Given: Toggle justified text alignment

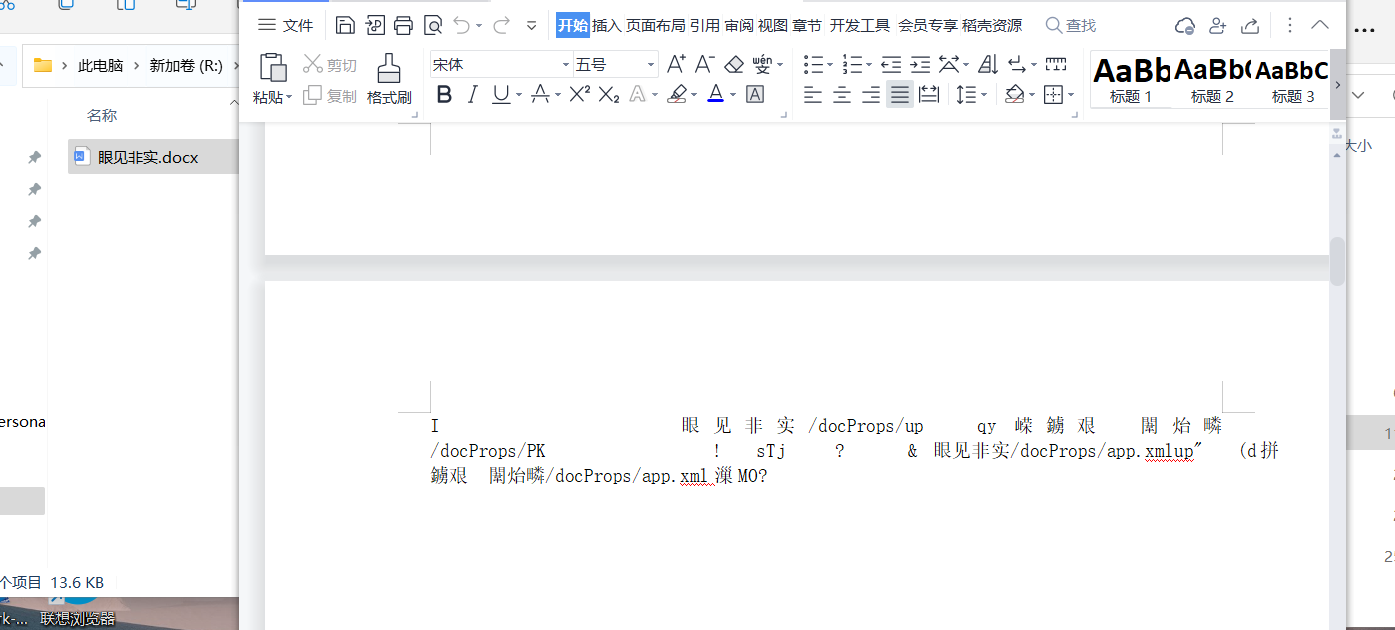Looking at the screenshot, I should pyautogui.click(x=900, y=94).
